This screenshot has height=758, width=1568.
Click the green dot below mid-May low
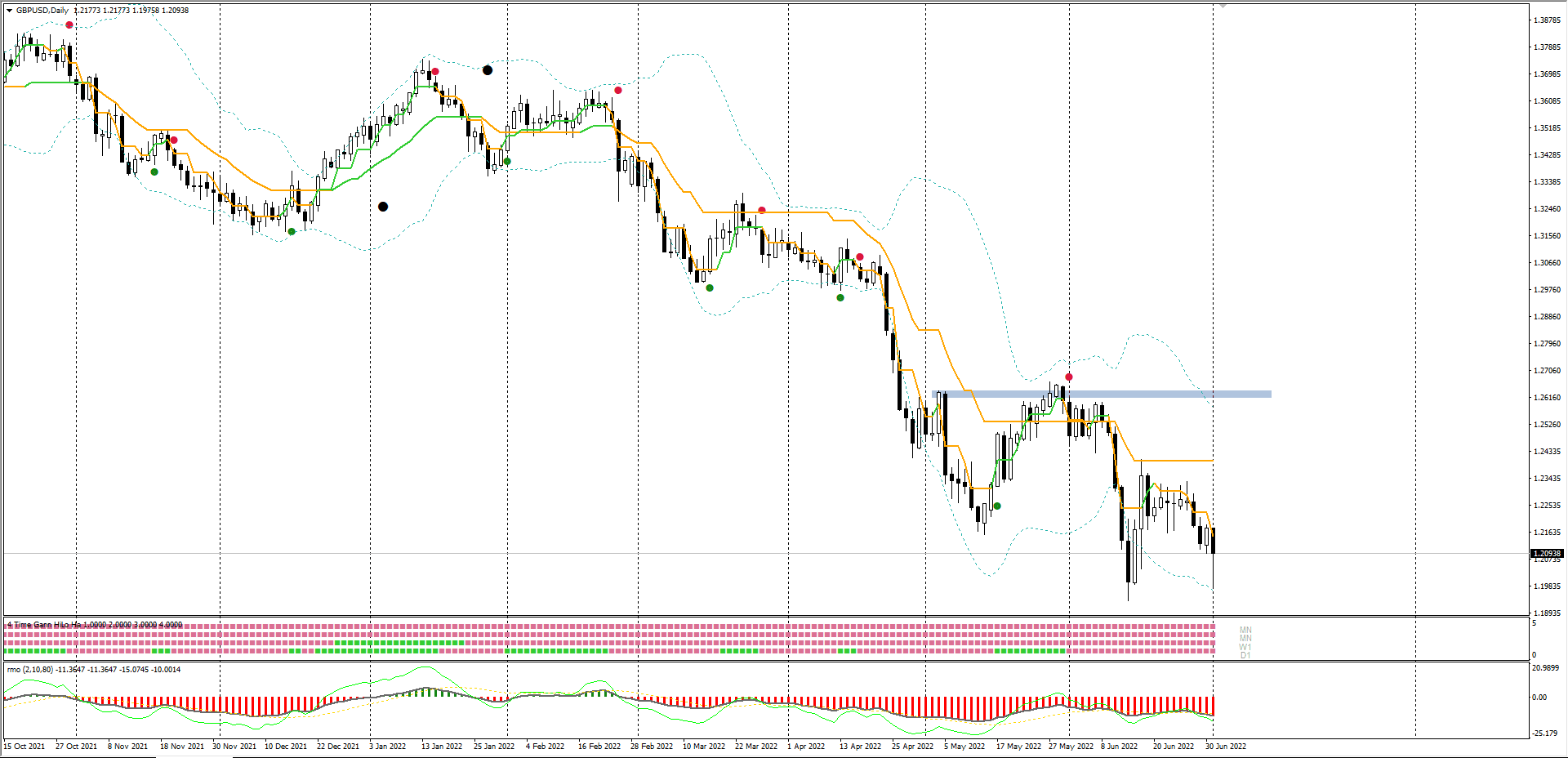(x=997, y=506)
